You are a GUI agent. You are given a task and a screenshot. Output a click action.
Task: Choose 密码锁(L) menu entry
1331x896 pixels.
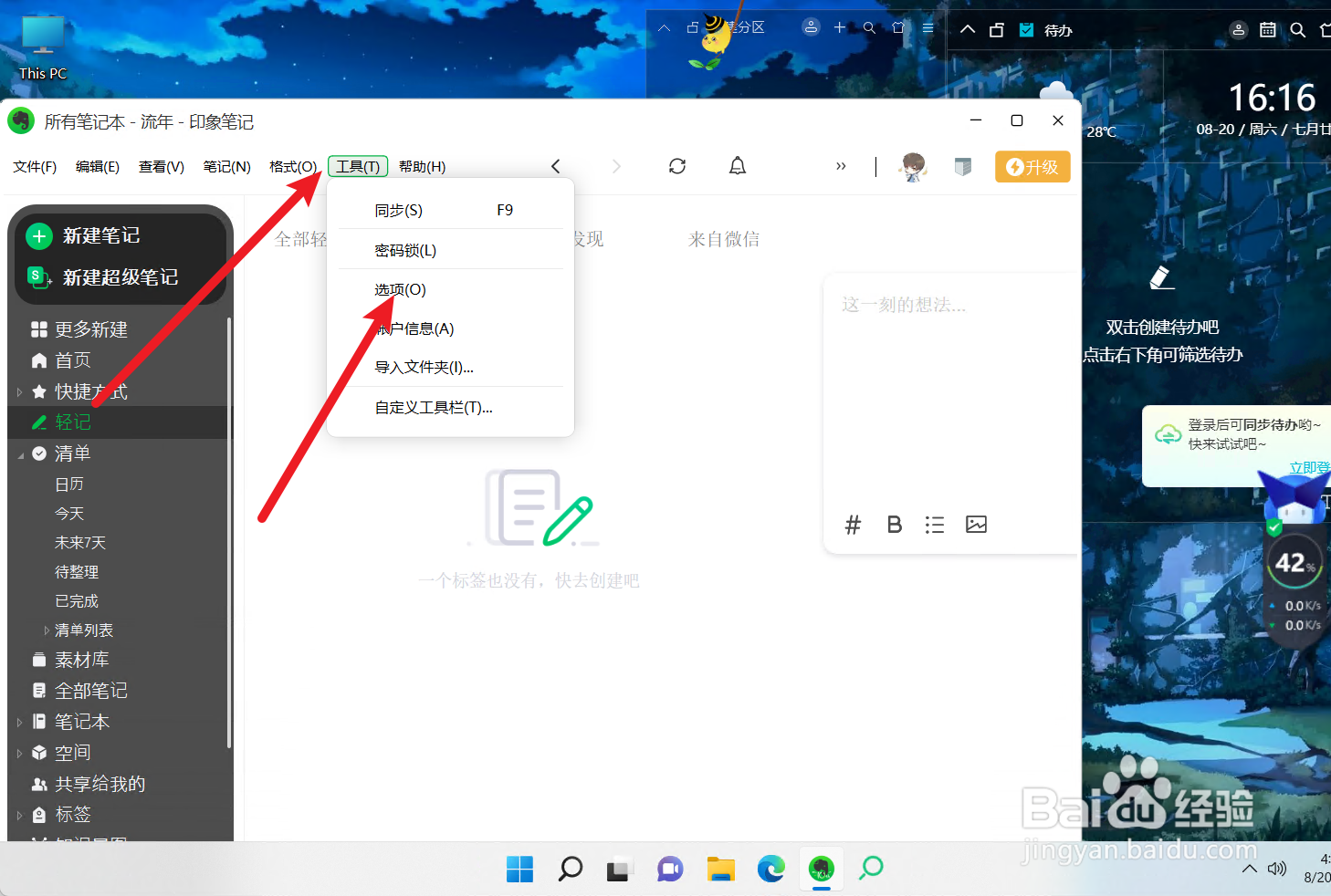[450, 250]
